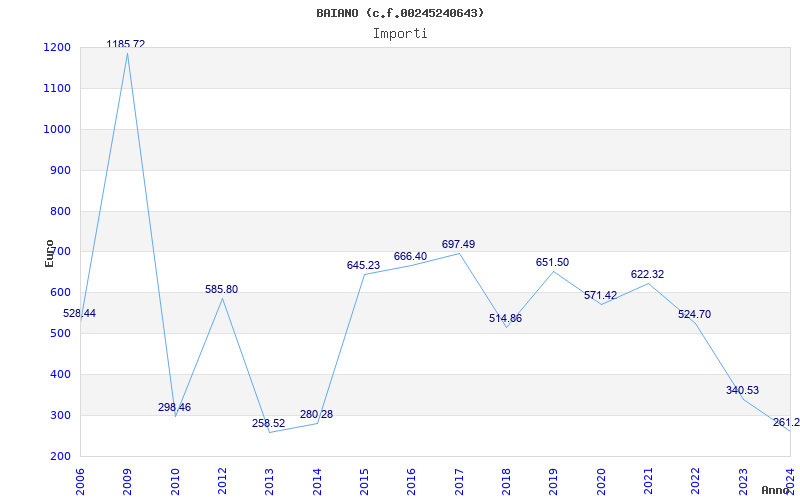800x500 pixels.
Task: Click the 2019 x-axis year label
Action: click(x=554, y=482)
